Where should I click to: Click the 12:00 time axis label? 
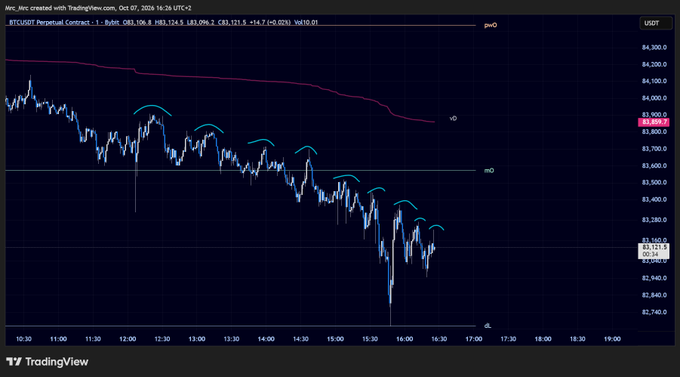[128, 339]
